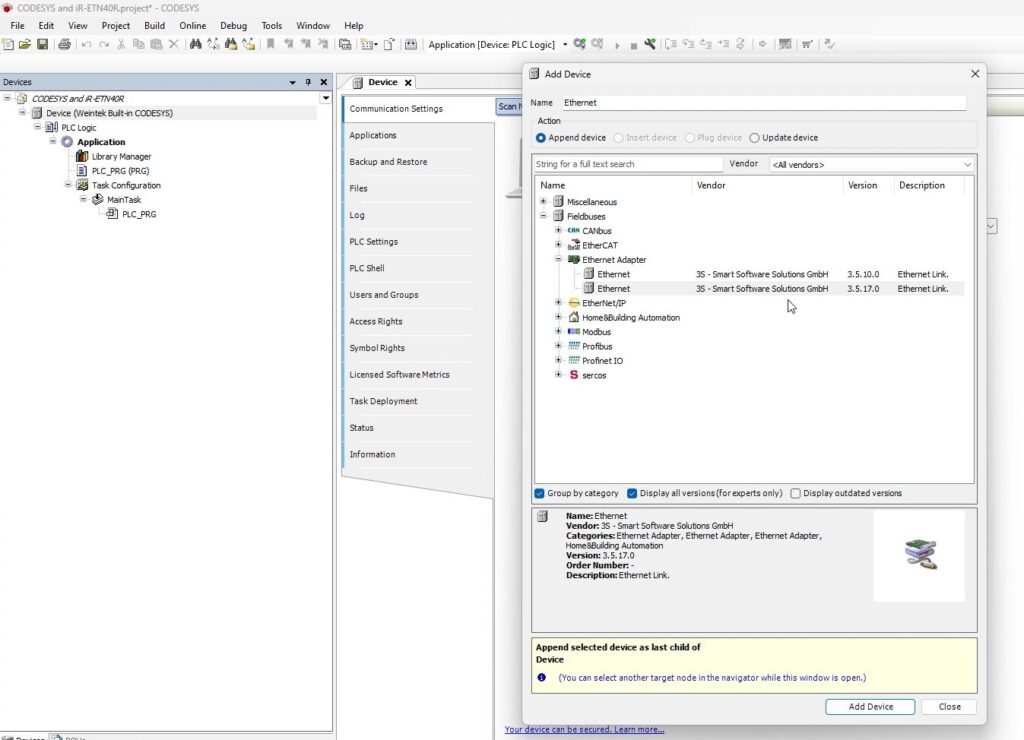
Task: Open the Application selector dropdown arrow
Action: [x=565, y=45]
